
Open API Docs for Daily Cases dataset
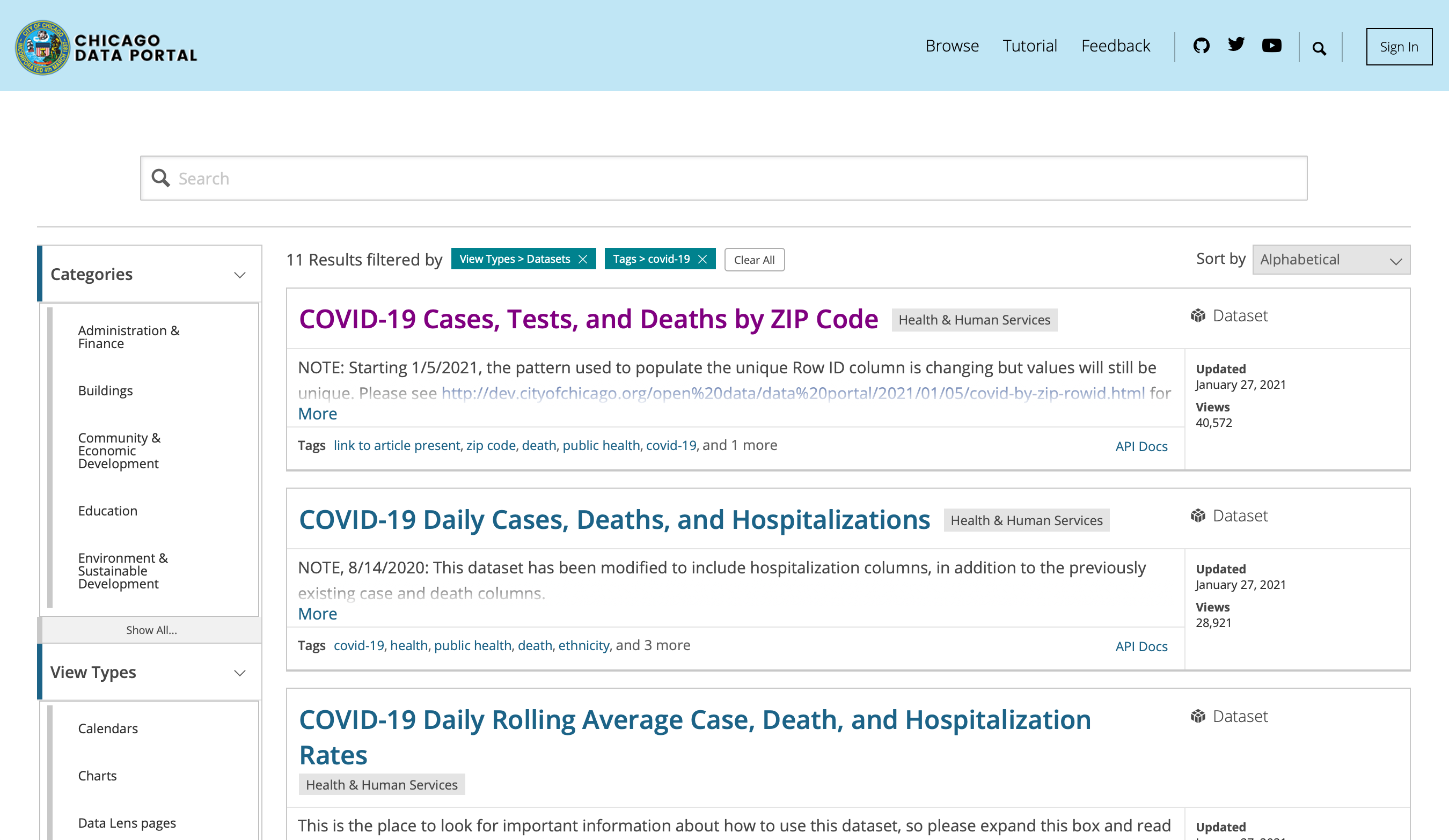point(1141,646)
